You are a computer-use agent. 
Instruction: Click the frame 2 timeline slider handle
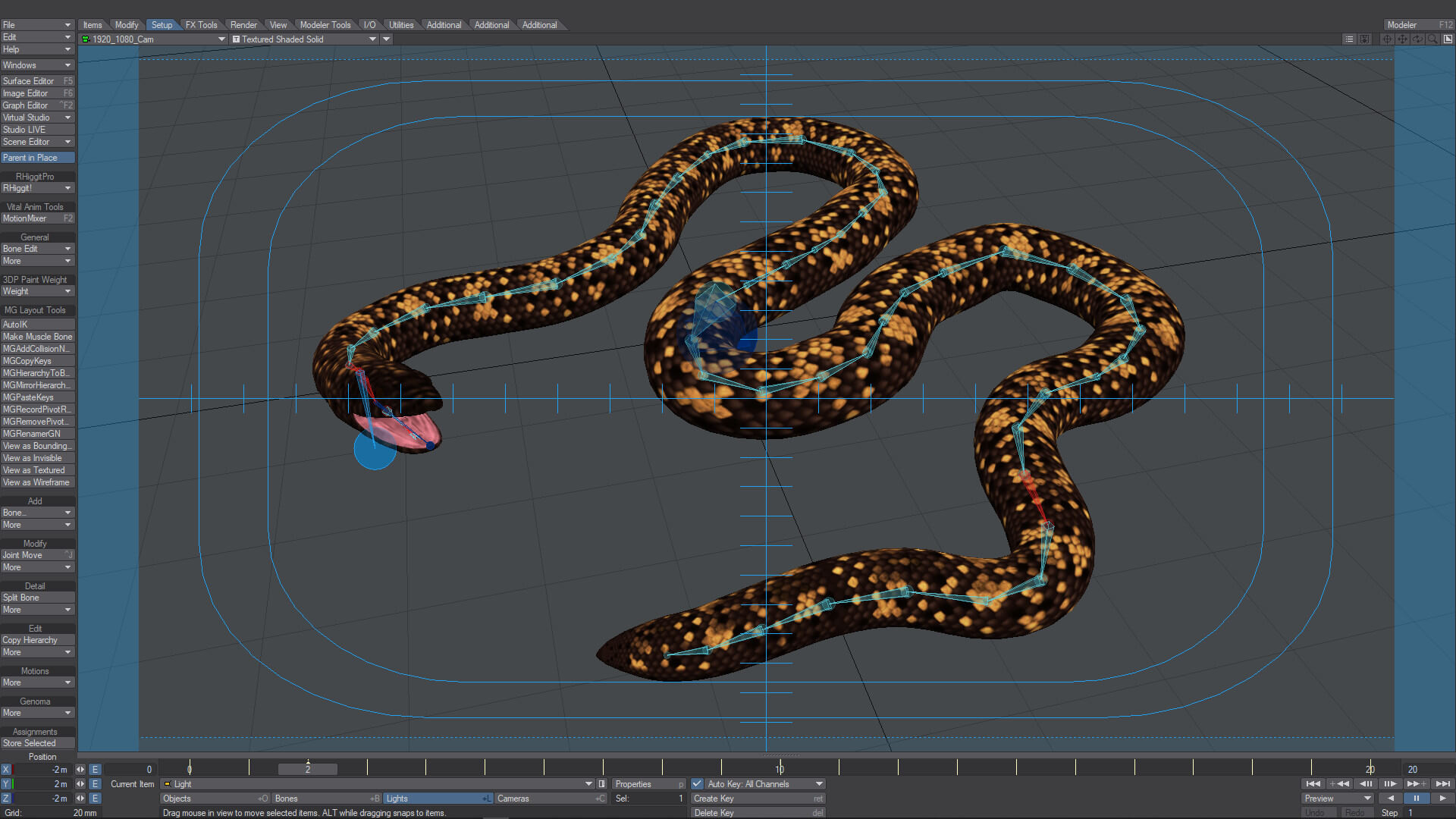tap(308, 769)
